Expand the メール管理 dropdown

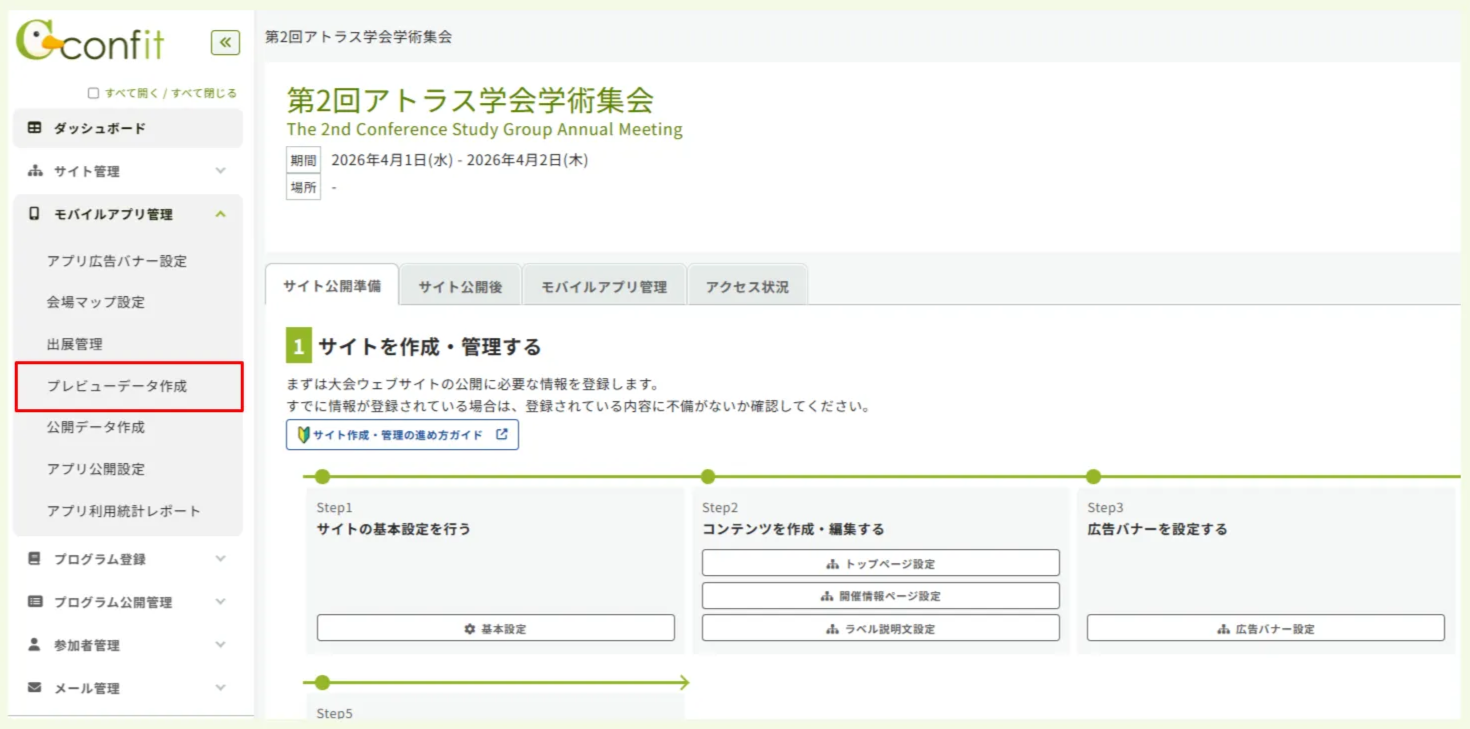[x=220, y=687]
